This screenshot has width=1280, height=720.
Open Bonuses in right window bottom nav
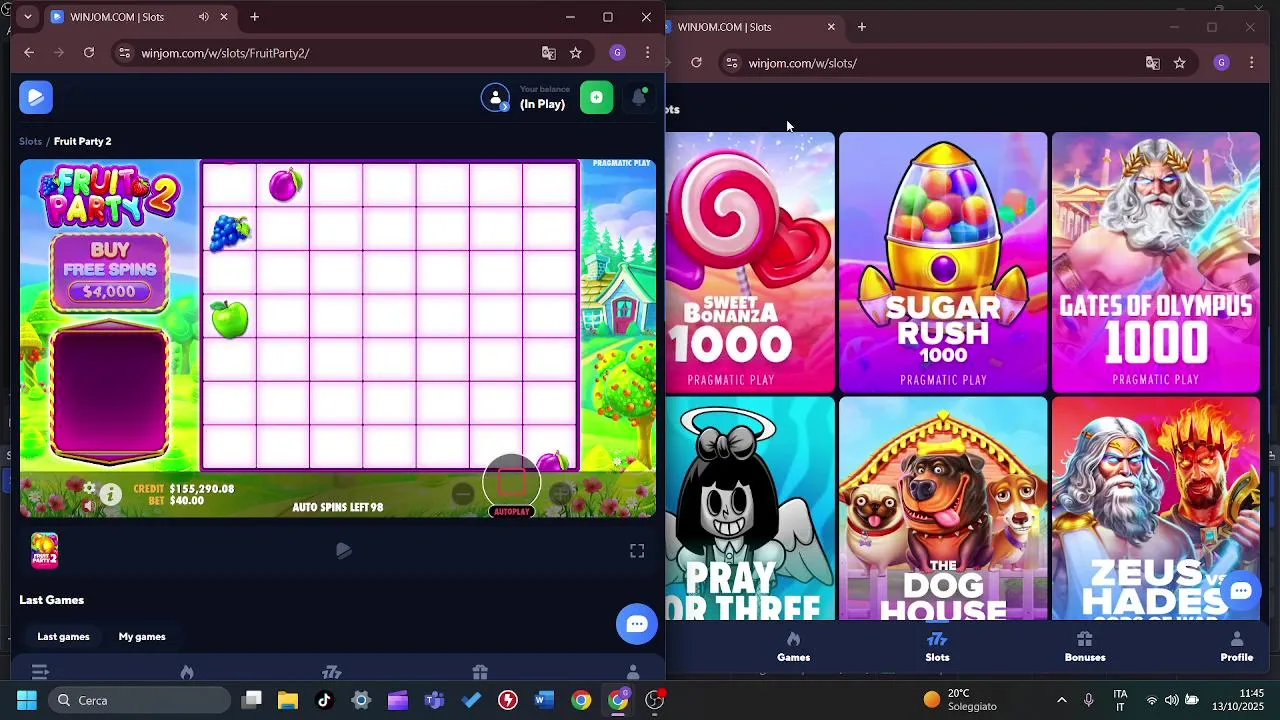click(x=1085, y=647)
